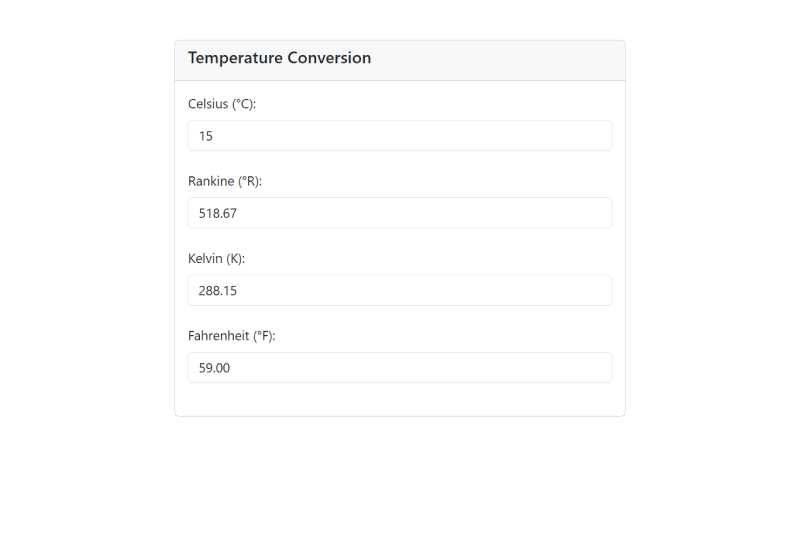Screen dimensions: 800x550
Task: Click the empty right side of Rankine field
Action: click(x=540, y=213)
